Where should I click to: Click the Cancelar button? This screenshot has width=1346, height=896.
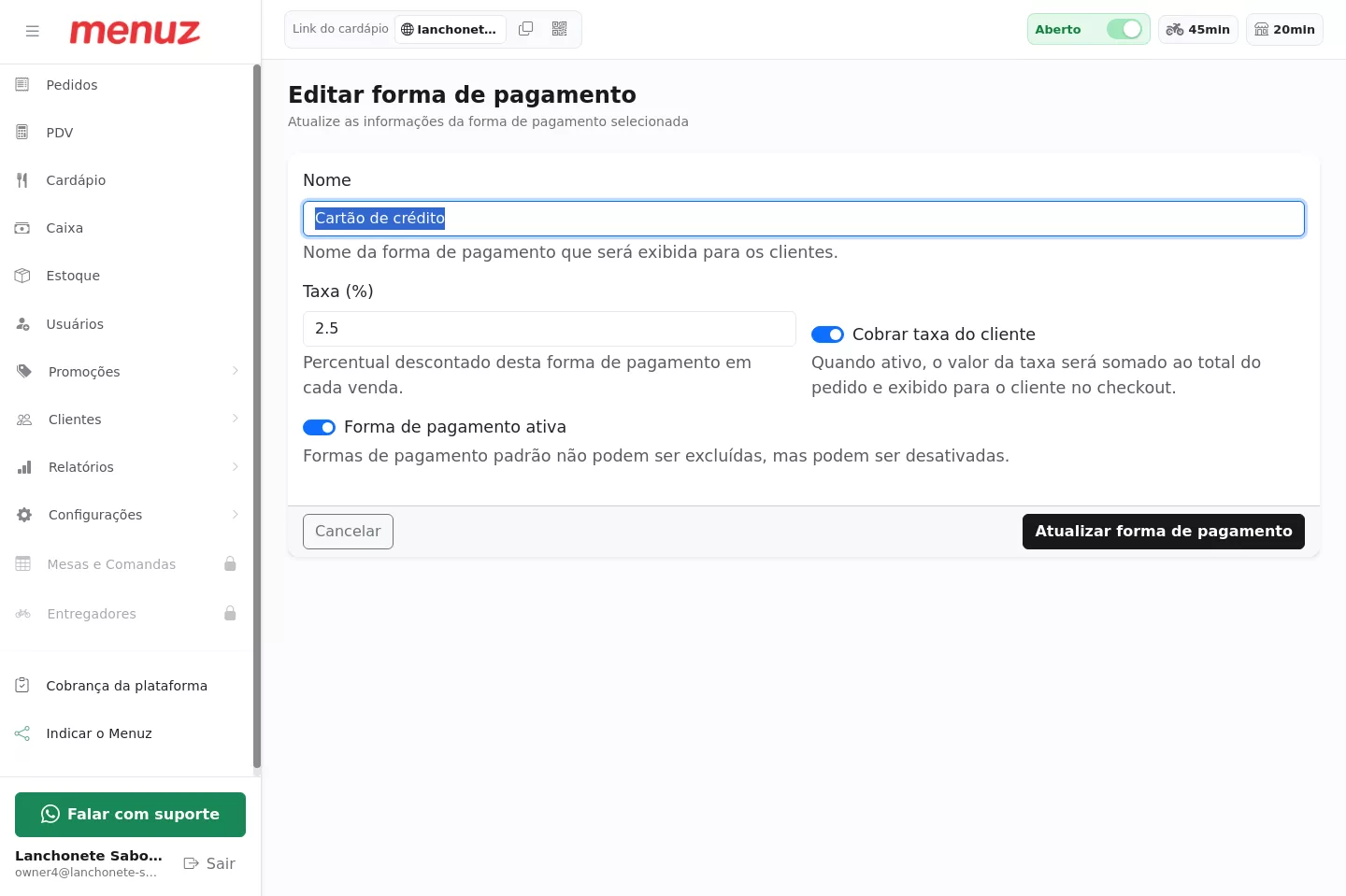[x=348, y=532]
